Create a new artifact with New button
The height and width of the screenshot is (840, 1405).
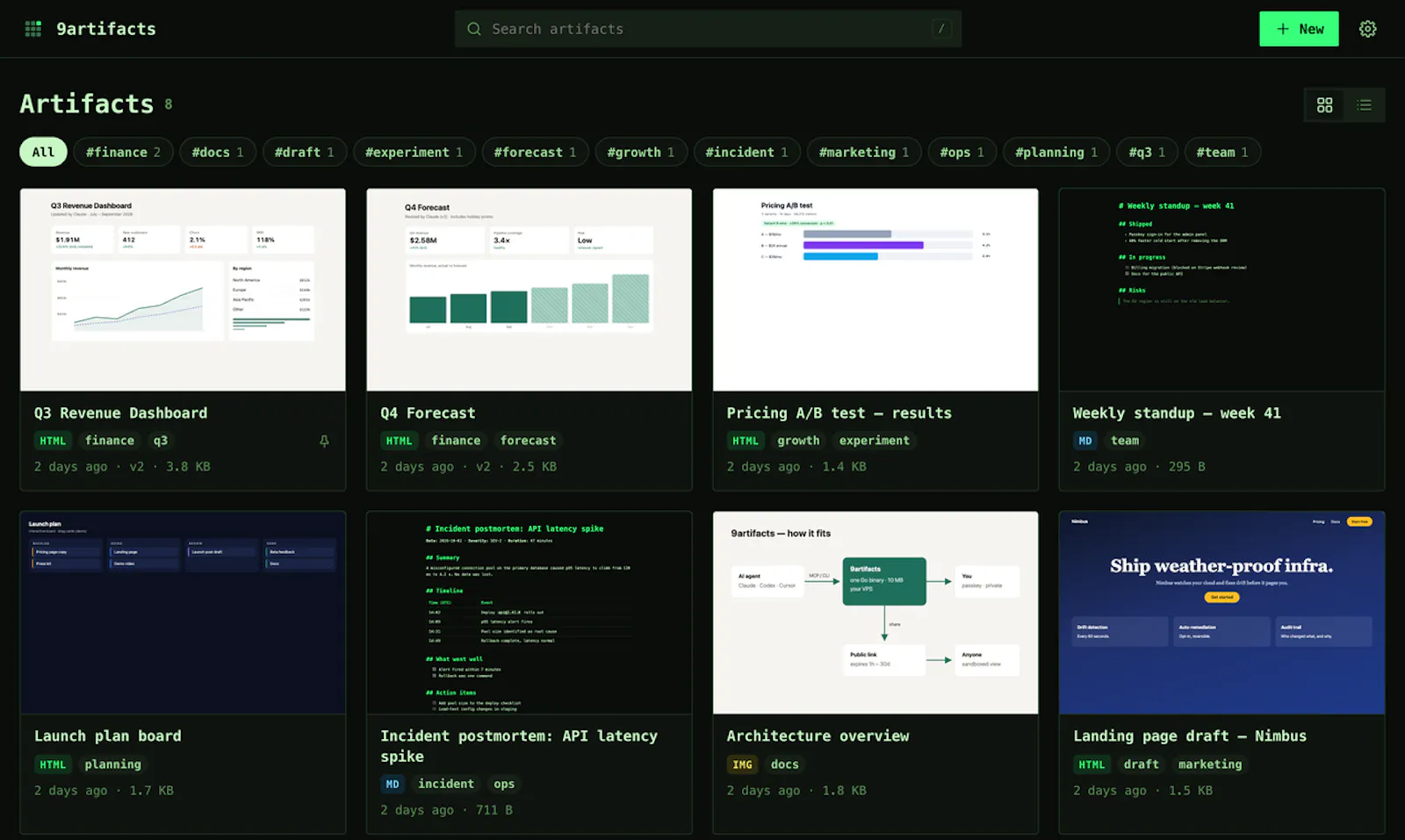click(1299, 29)
